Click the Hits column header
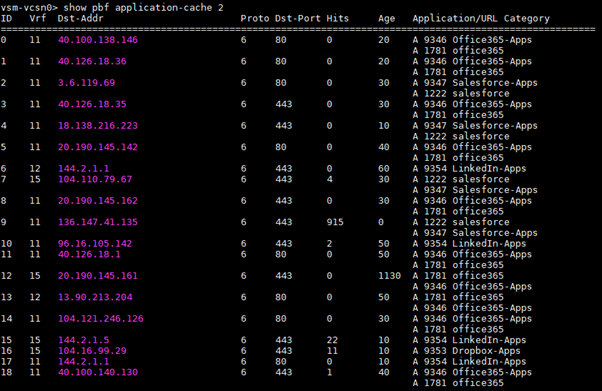This screenshot has height=391, width=602. [x=337, y=18]
